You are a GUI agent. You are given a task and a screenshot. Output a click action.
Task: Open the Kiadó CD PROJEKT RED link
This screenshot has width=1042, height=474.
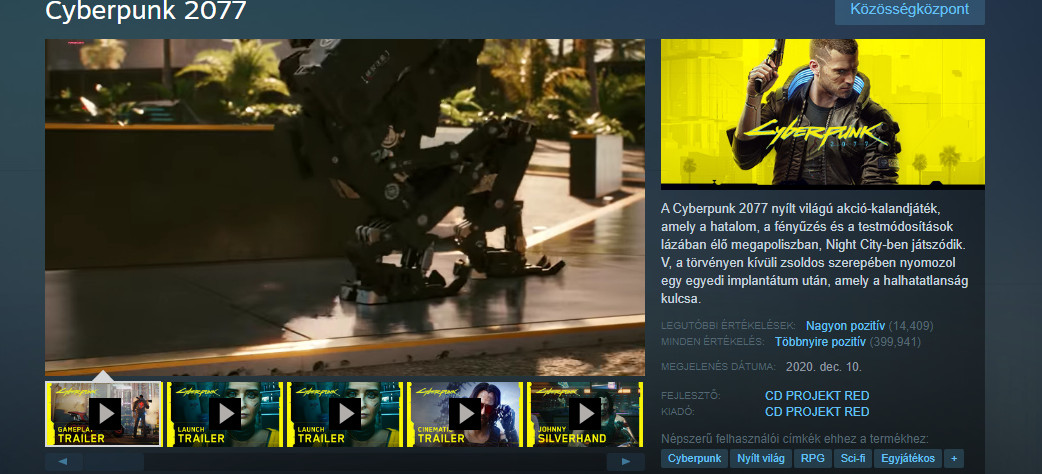[816, 411]
